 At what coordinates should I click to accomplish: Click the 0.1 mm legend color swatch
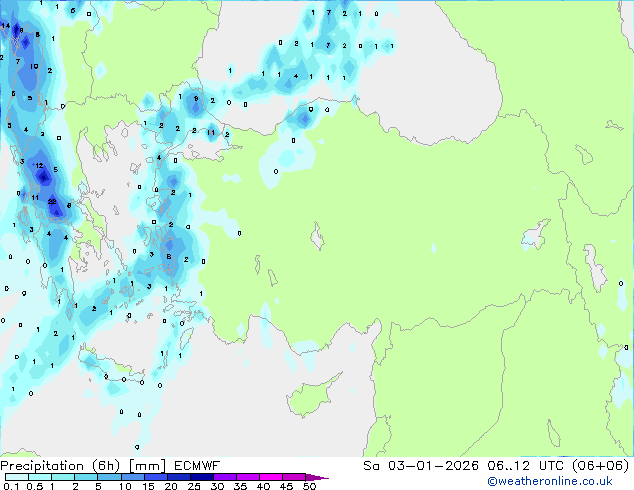click(x=17, y=477)
